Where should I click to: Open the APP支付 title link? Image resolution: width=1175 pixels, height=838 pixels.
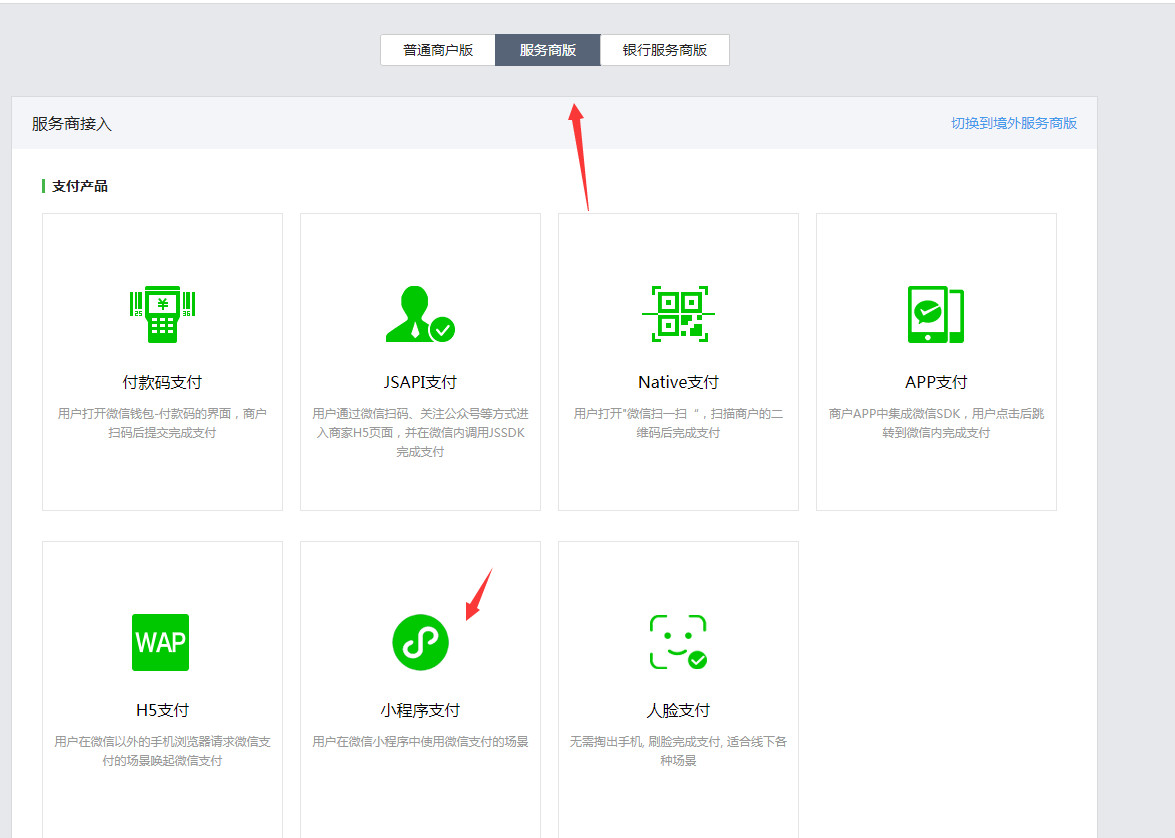[x=936, y=382]
